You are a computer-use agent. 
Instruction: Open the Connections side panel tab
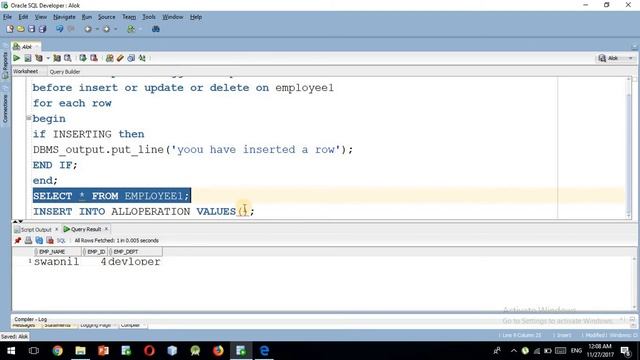[x=5, y=108]
